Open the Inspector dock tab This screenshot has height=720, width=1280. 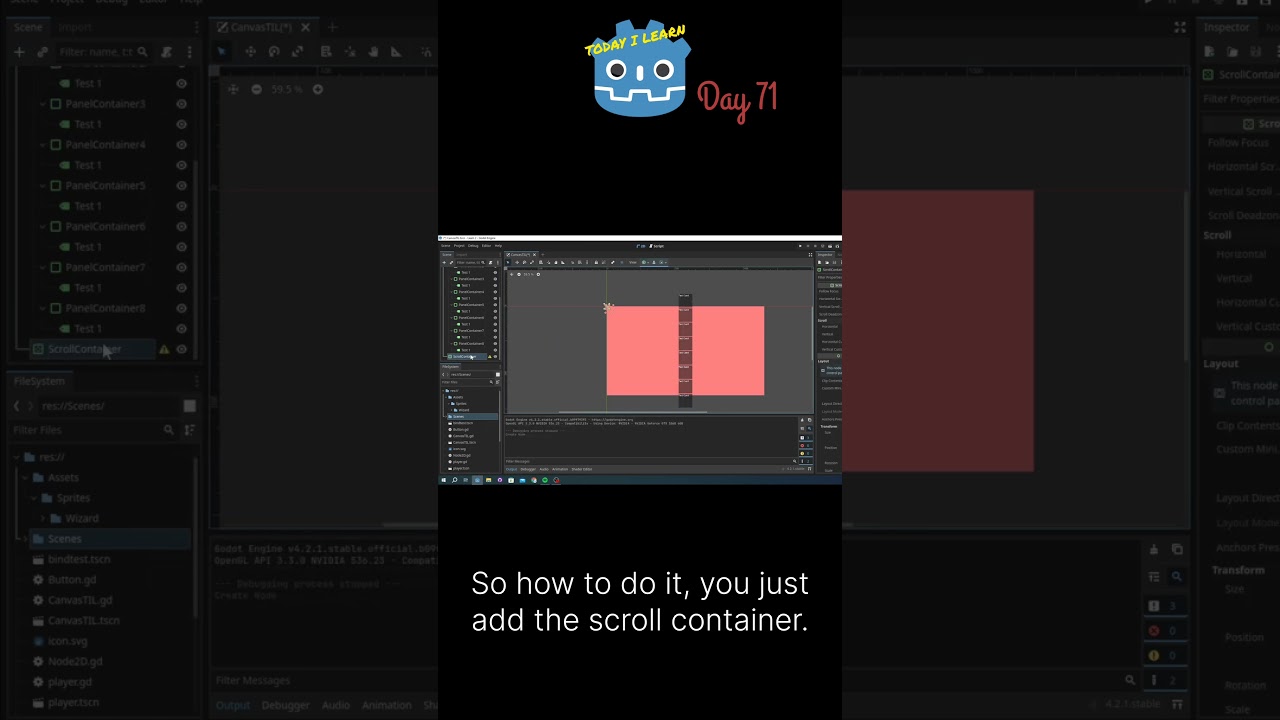(x=1226, y=27)
